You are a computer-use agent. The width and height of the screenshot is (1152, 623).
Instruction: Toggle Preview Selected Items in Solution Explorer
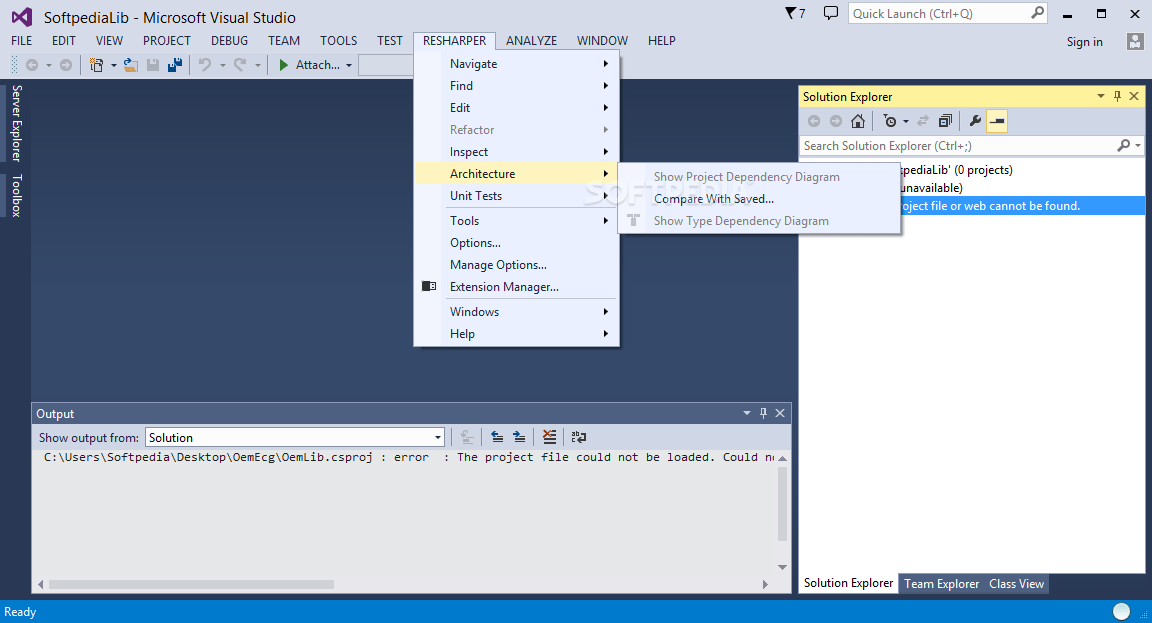pos(997,121)
